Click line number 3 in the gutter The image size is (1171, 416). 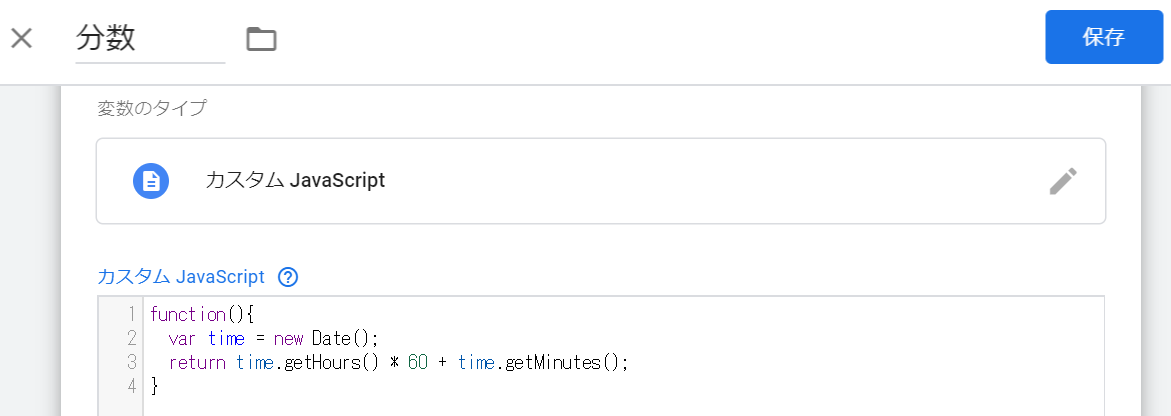[131, 362]
